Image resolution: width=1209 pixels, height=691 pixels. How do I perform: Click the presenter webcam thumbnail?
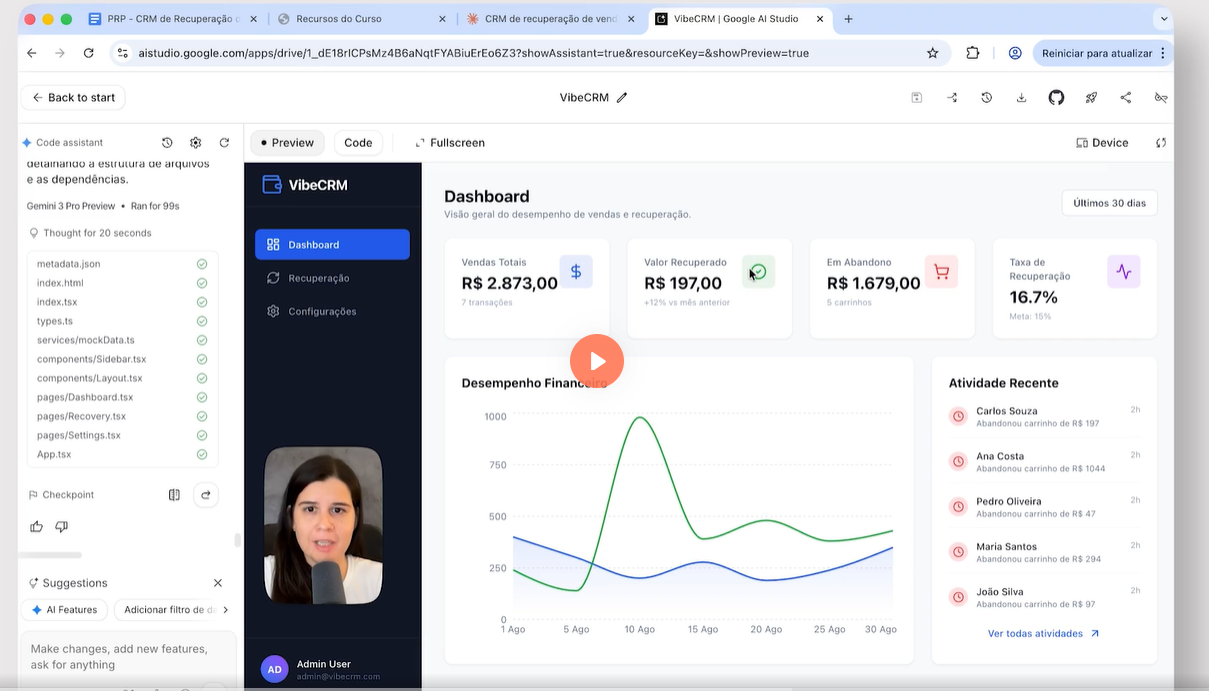point(323,525)
